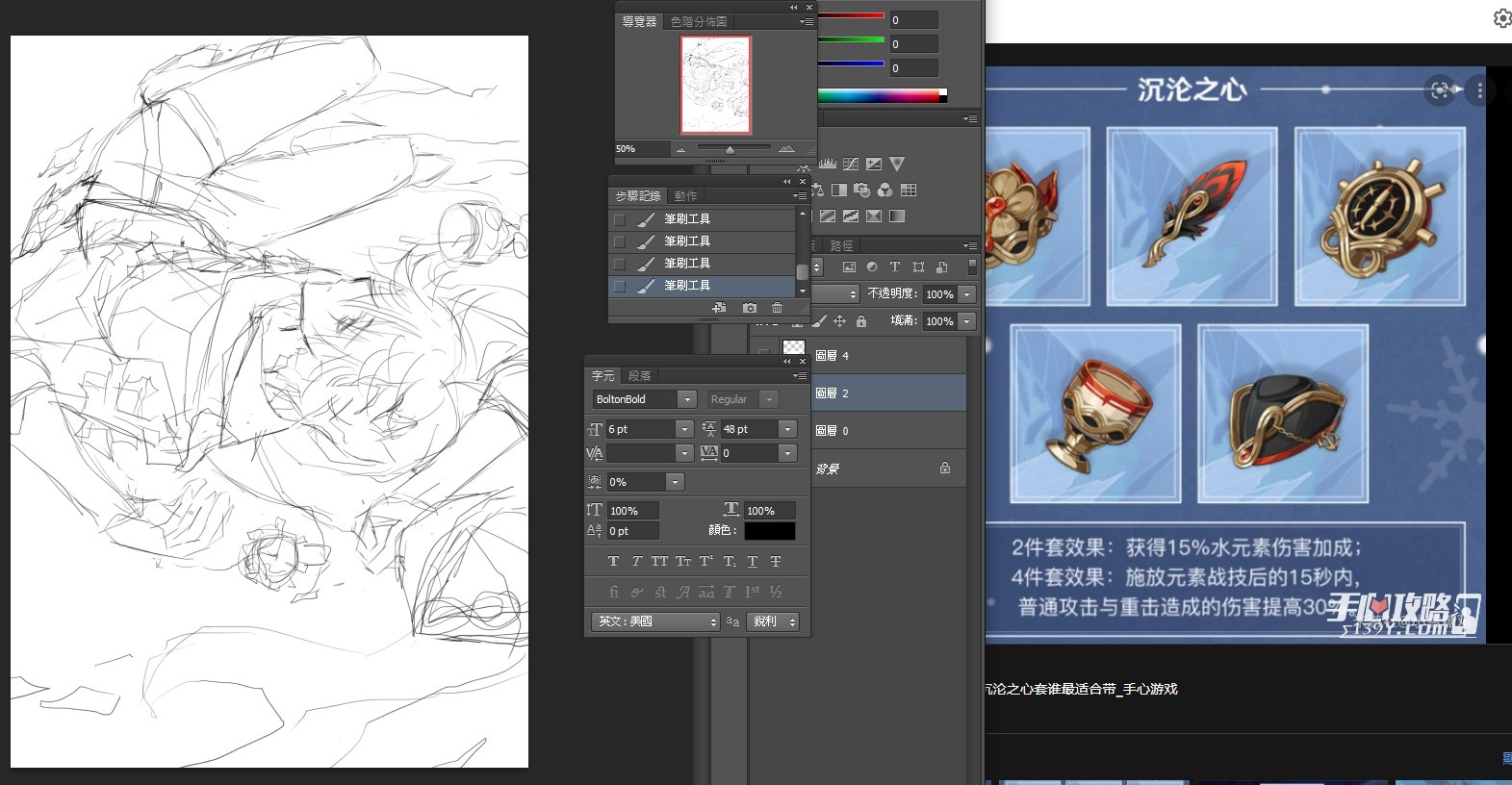
Task: Switch to 色階分佈圖 histogram tab
Action: (x=699, y=21)
